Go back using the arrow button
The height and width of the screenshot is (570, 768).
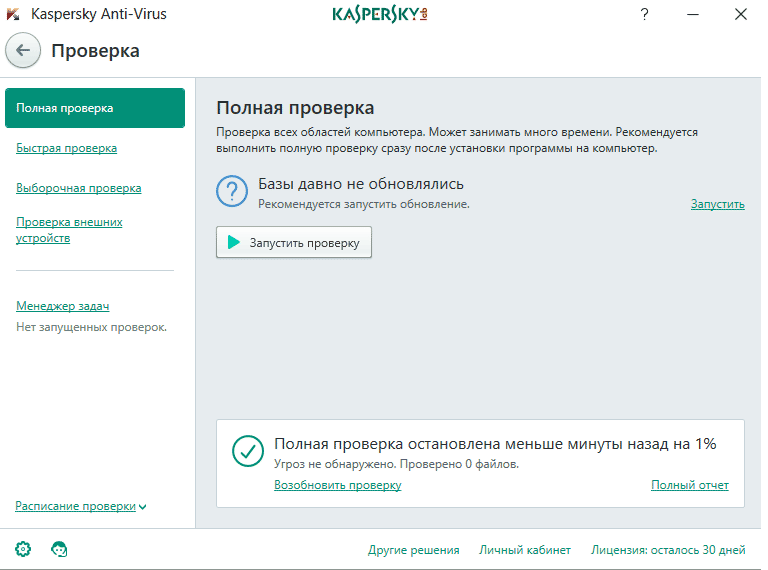pos(23,50)
